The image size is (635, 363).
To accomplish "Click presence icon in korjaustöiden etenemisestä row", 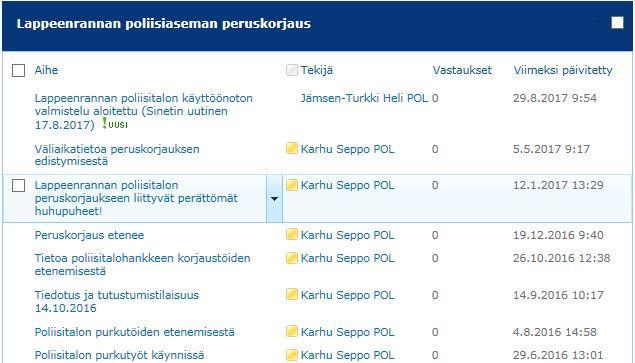I will tap(292, 258).
